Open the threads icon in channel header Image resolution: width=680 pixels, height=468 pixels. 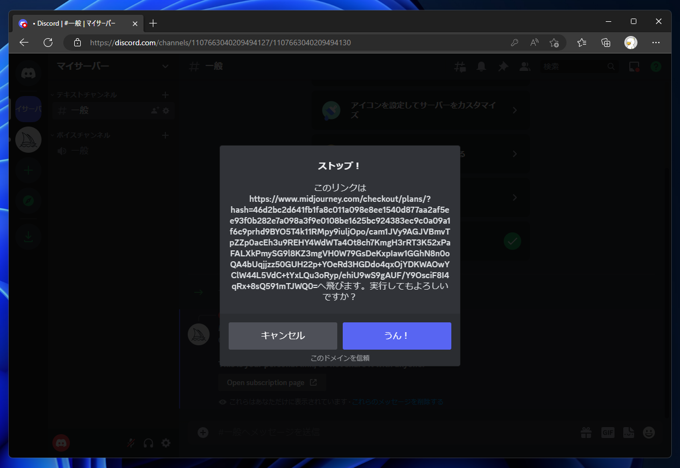(460, 66)
